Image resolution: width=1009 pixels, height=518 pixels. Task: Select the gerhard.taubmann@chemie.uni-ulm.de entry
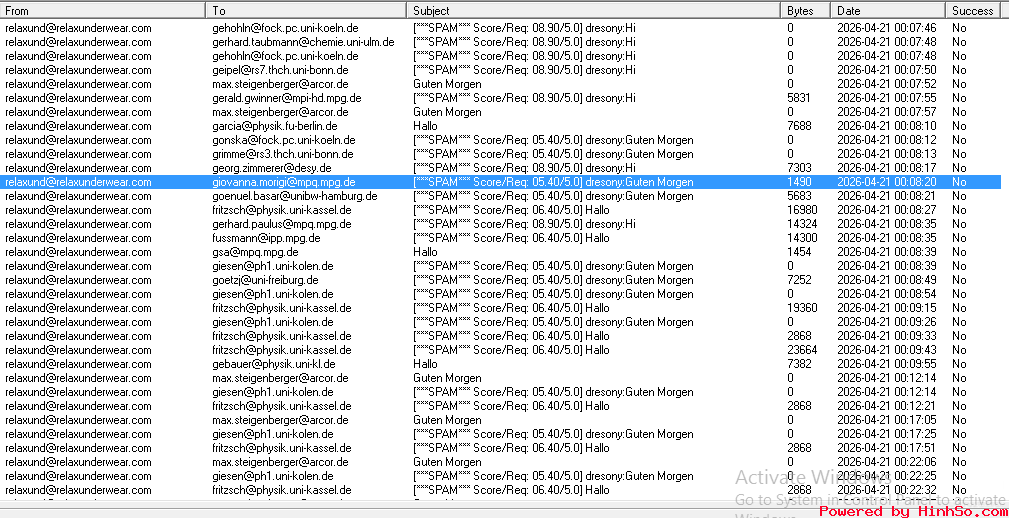[x=303, y=42]
